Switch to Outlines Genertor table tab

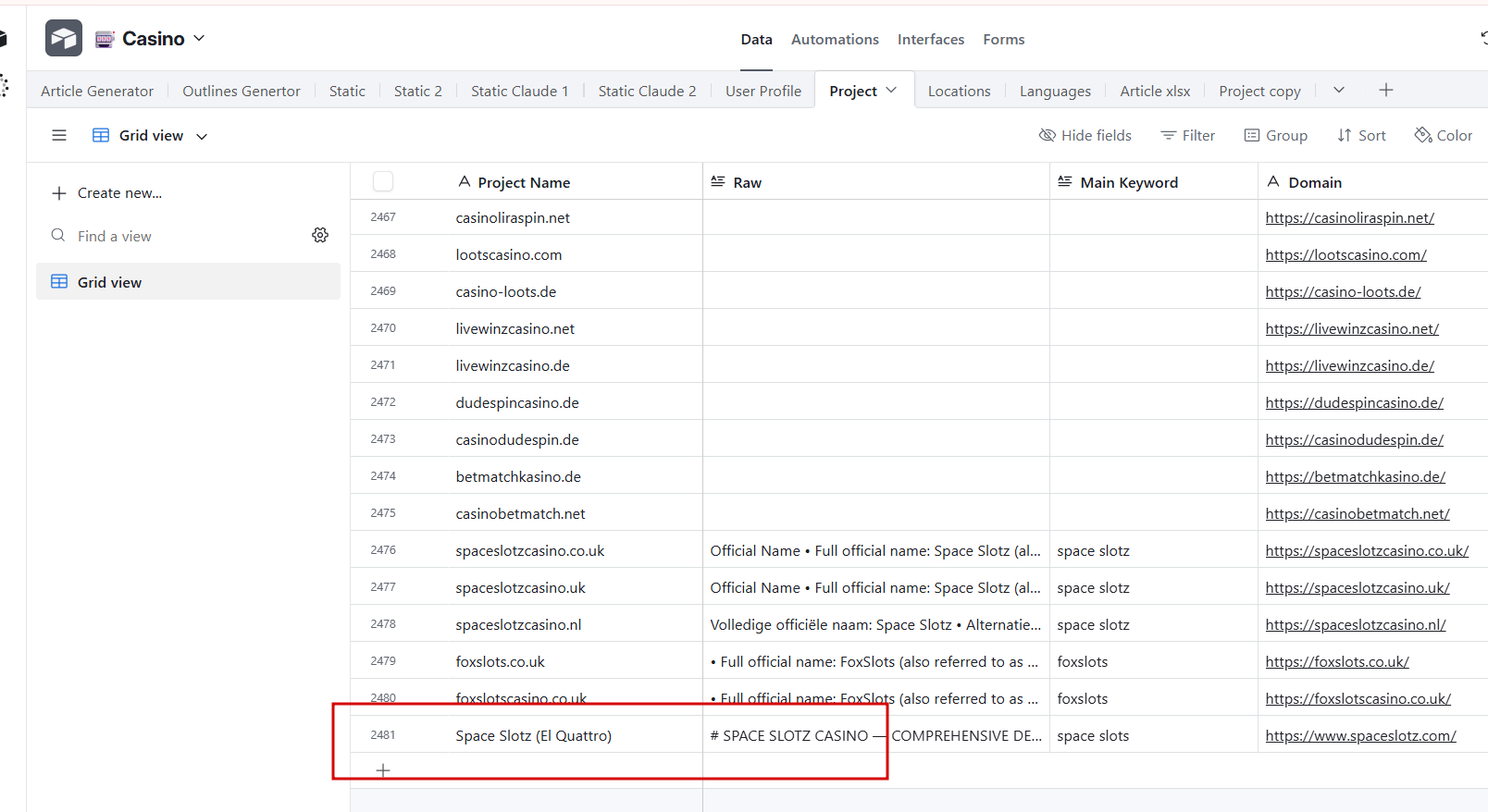(x=242, y=91)
